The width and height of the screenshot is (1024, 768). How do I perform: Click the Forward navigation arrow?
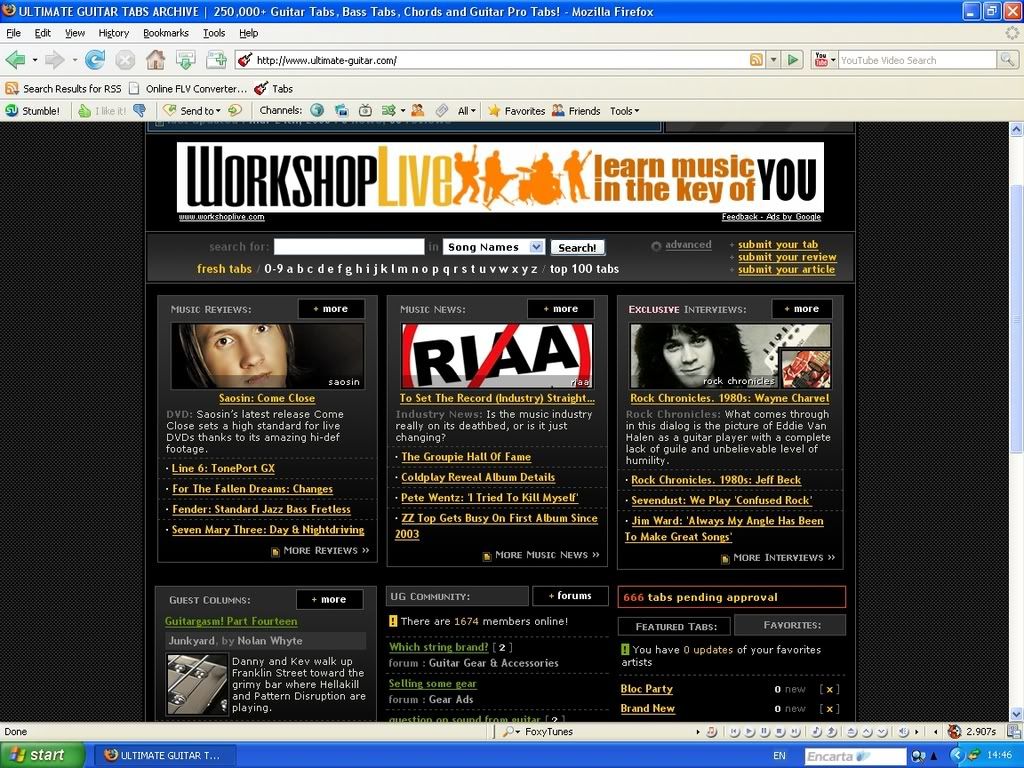tap(54, 60)
